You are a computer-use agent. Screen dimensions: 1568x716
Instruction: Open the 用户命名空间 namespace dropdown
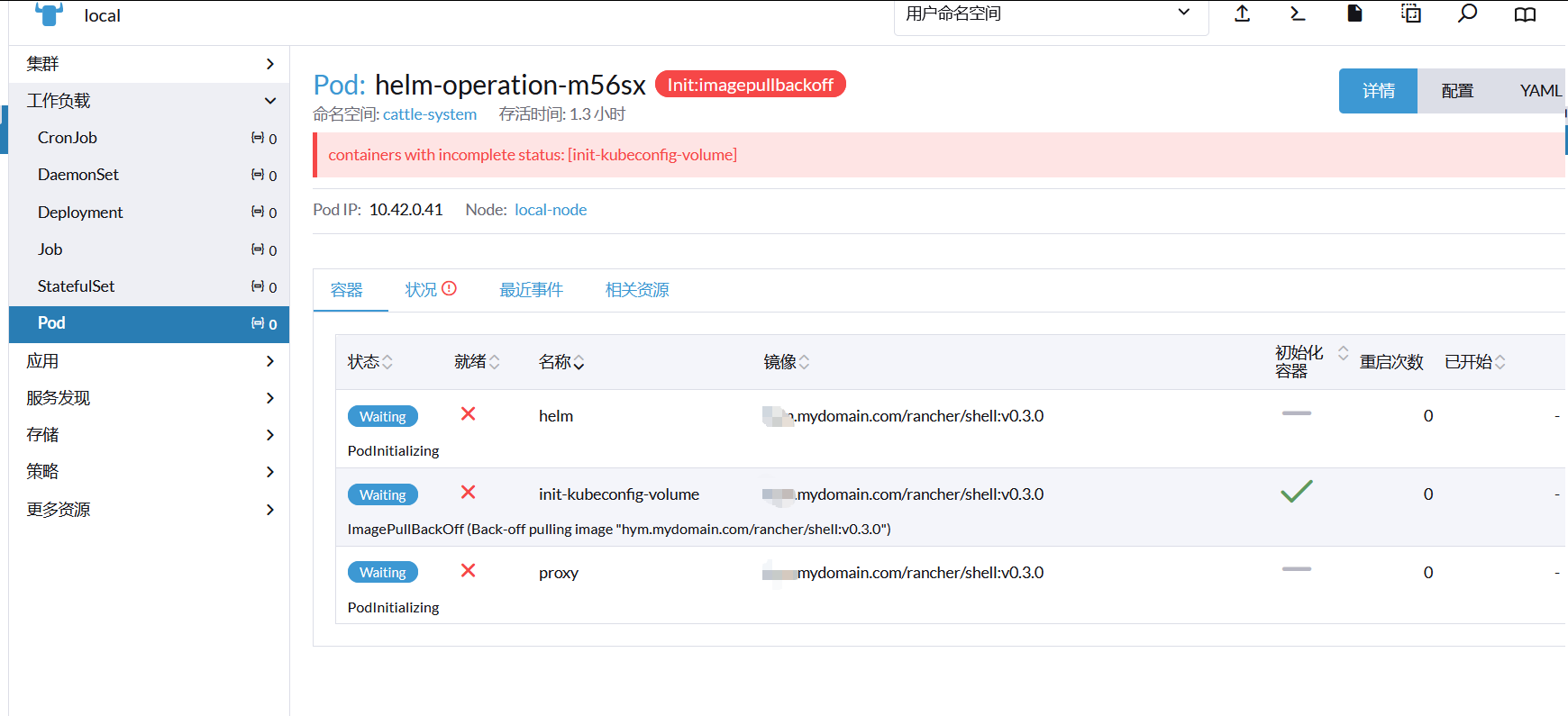tap(1050, 14)
